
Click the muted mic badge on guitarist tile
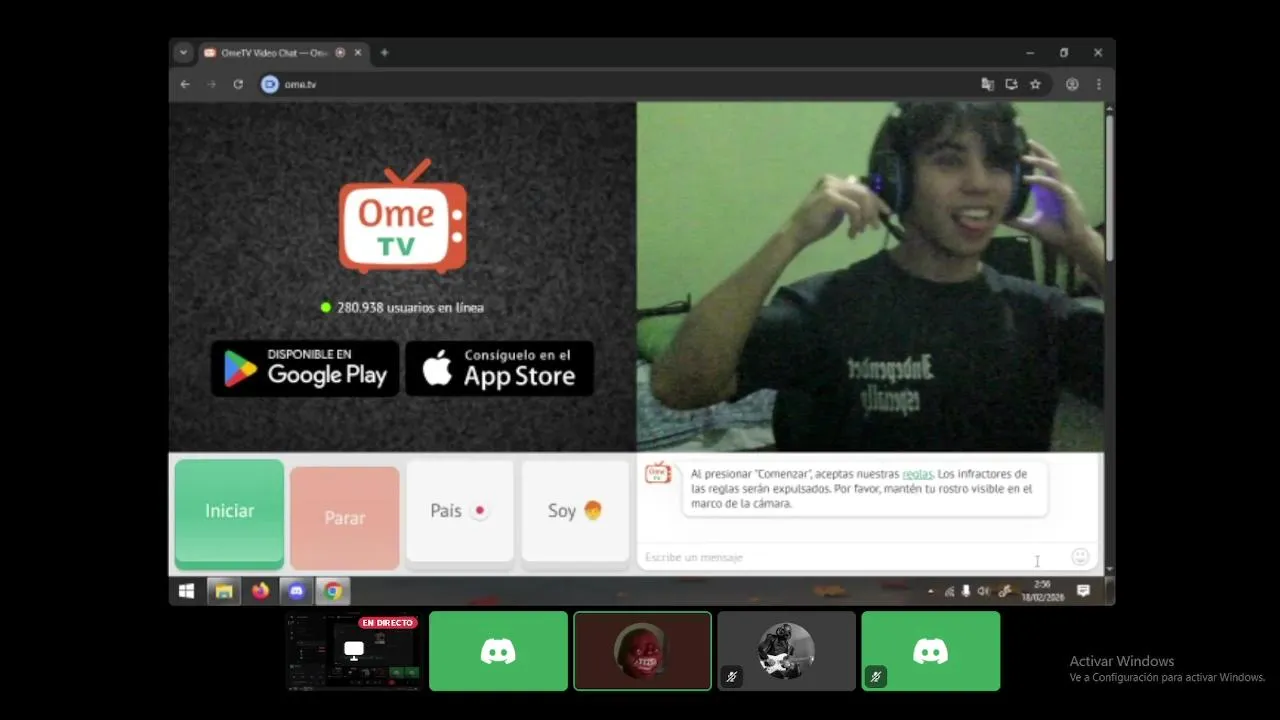(732, 677)
